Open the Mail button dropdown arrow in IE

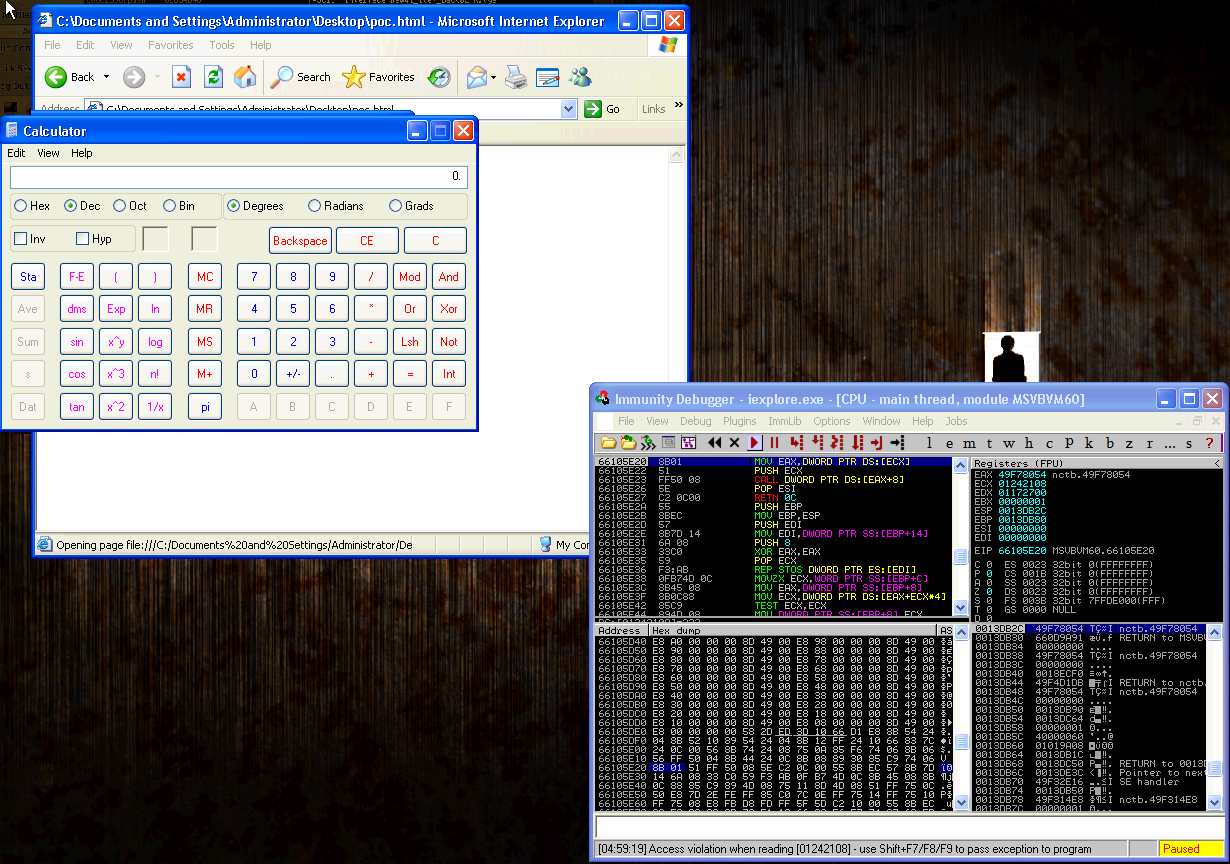click(x=493, y=77)
